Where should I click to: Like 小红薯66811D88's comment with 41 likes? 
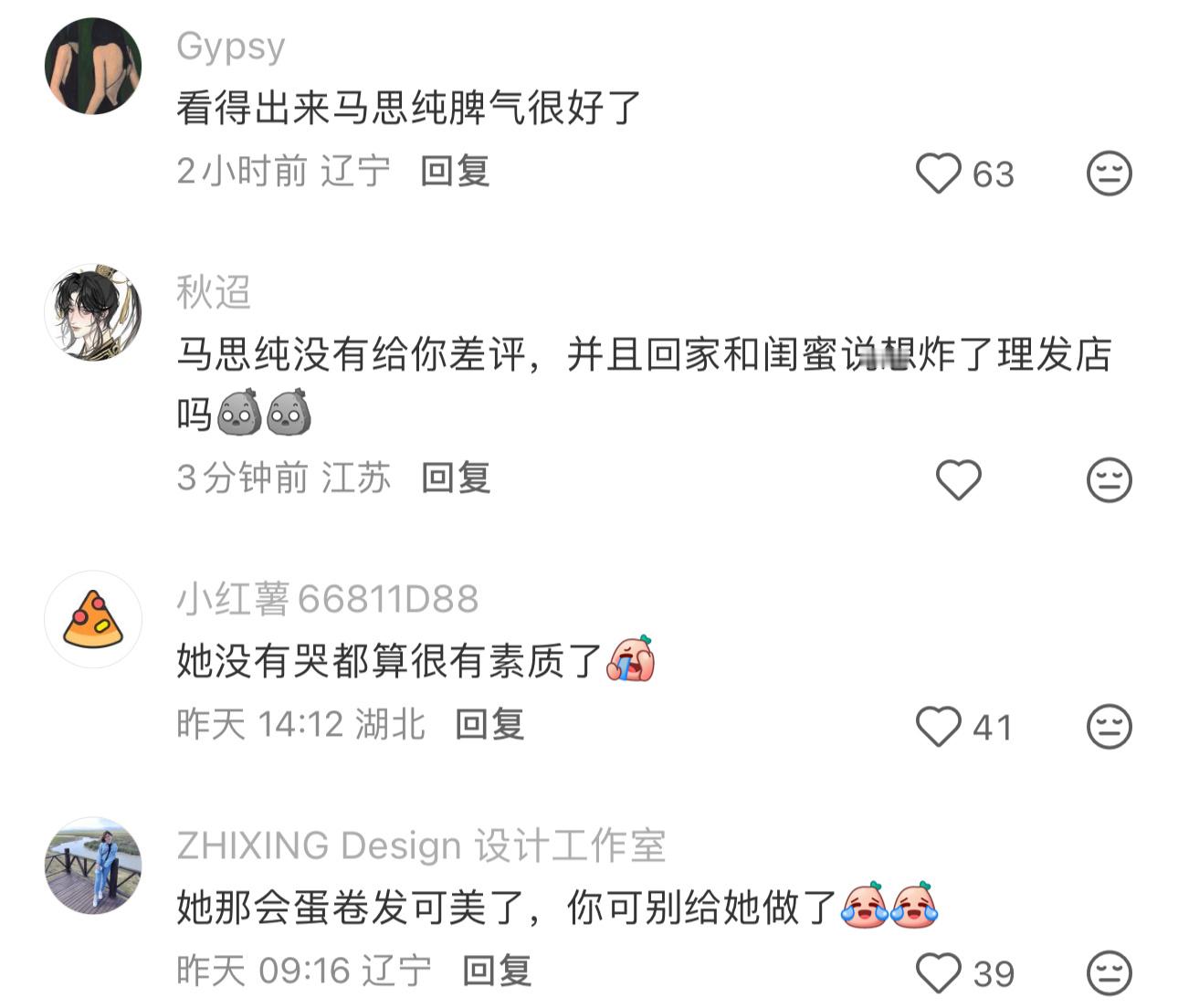click(x=939, y=727)
